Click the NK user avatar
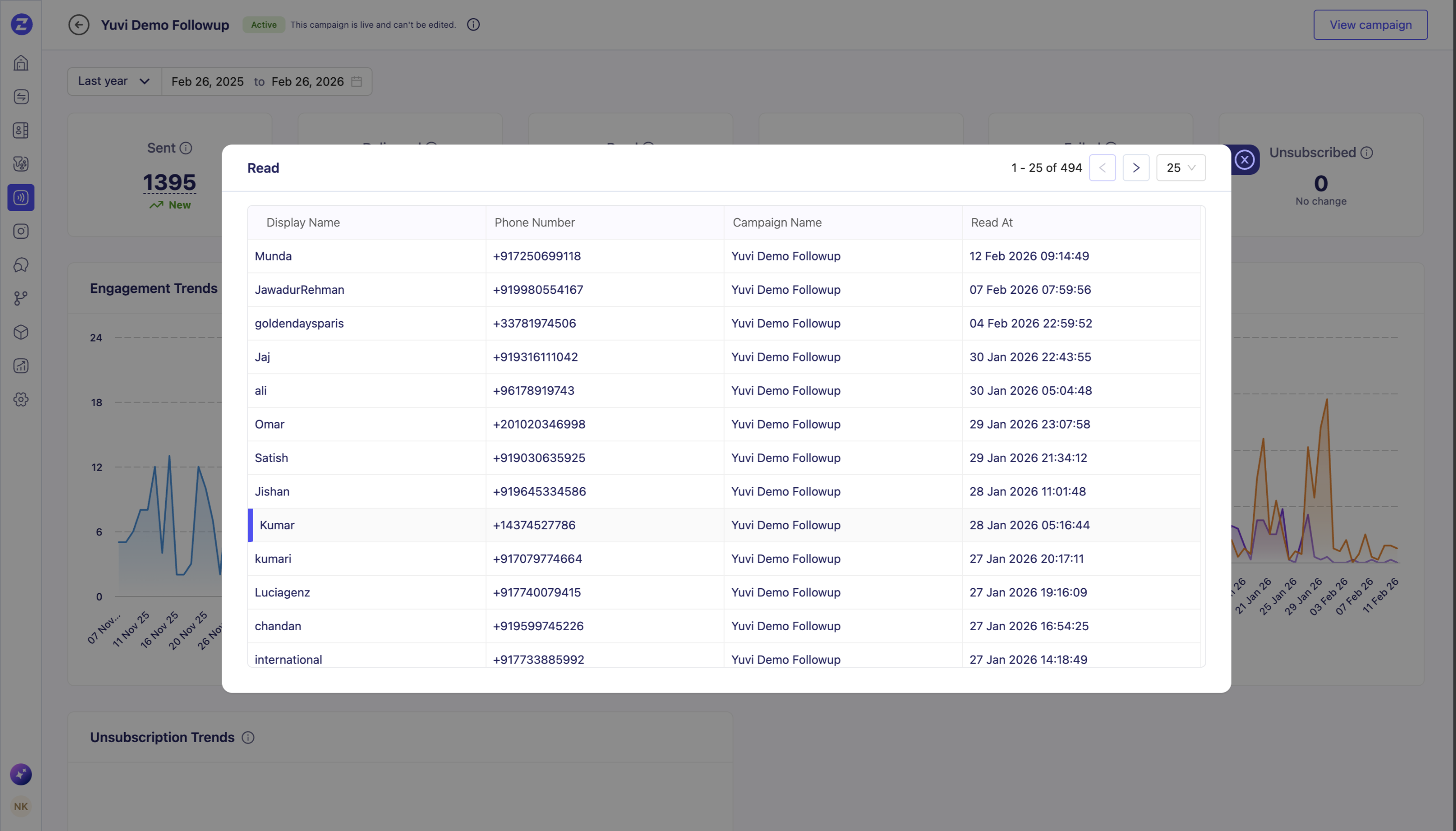1456x831 pixels. point(21,806)
